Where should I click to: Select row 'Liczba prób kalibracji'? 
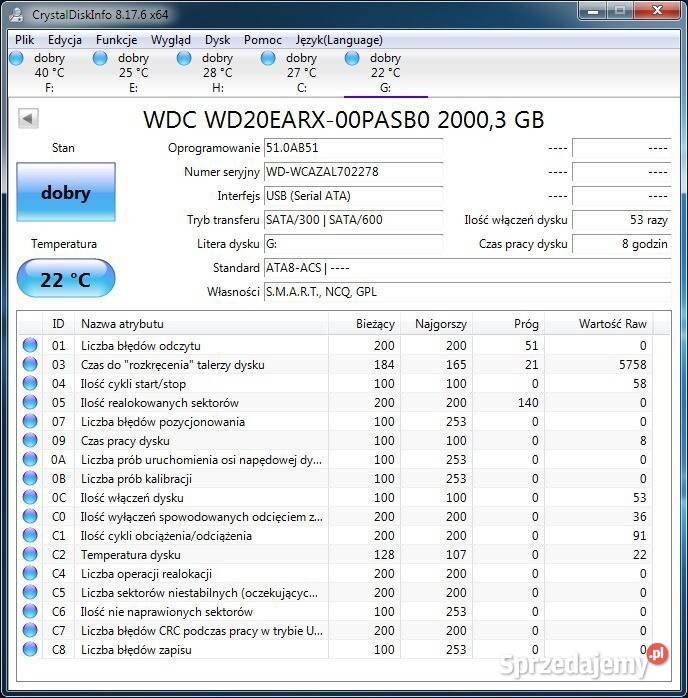tap(336, 479)
